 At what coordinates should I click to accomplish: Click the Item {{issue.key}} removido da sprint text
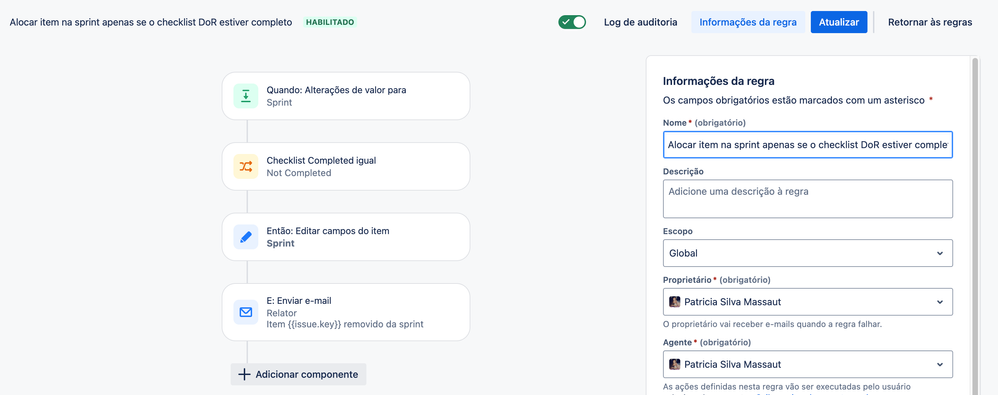(x=345, y=324)
